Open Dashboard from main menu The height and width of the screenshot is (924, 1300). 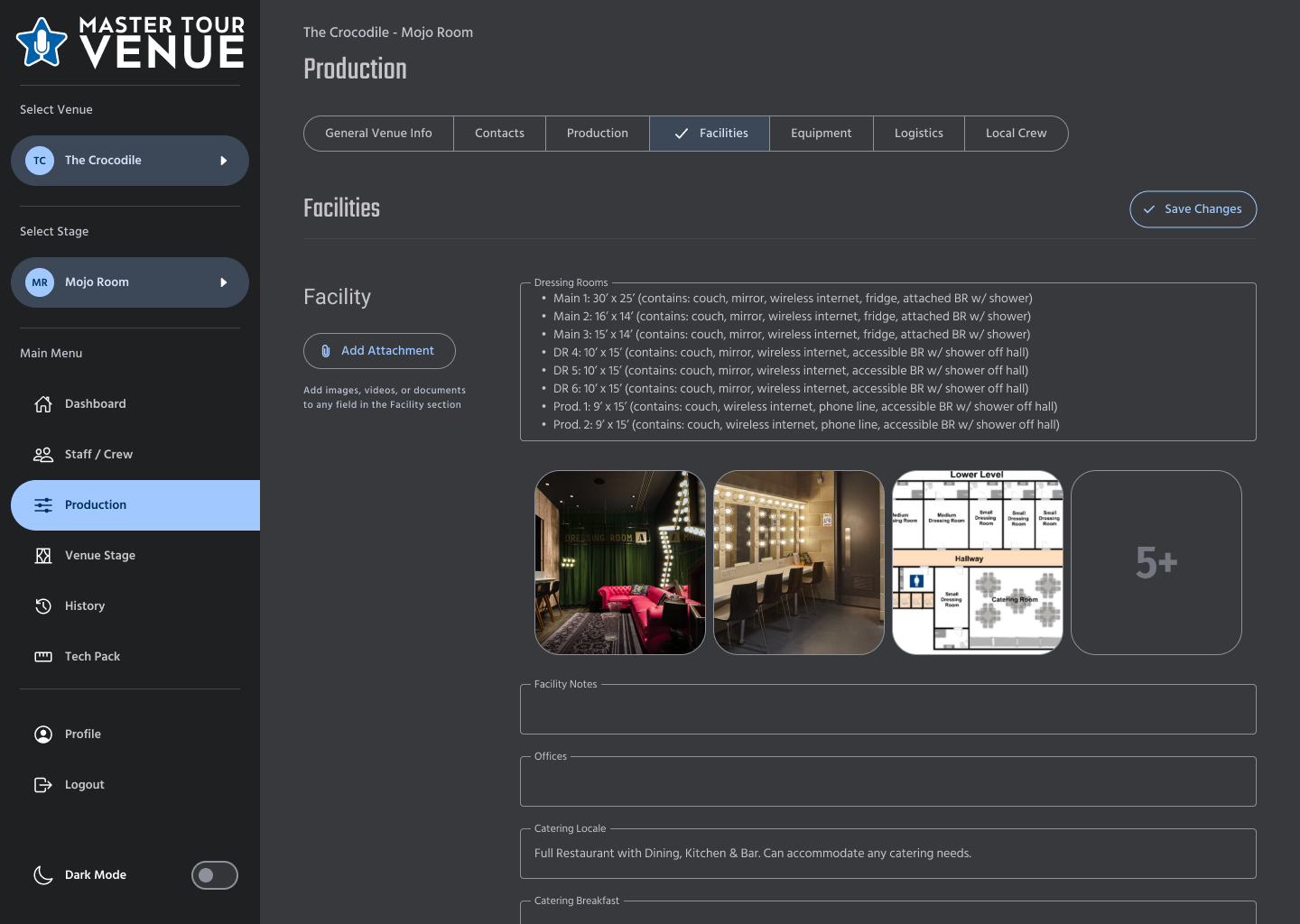(x=135, y=404)
